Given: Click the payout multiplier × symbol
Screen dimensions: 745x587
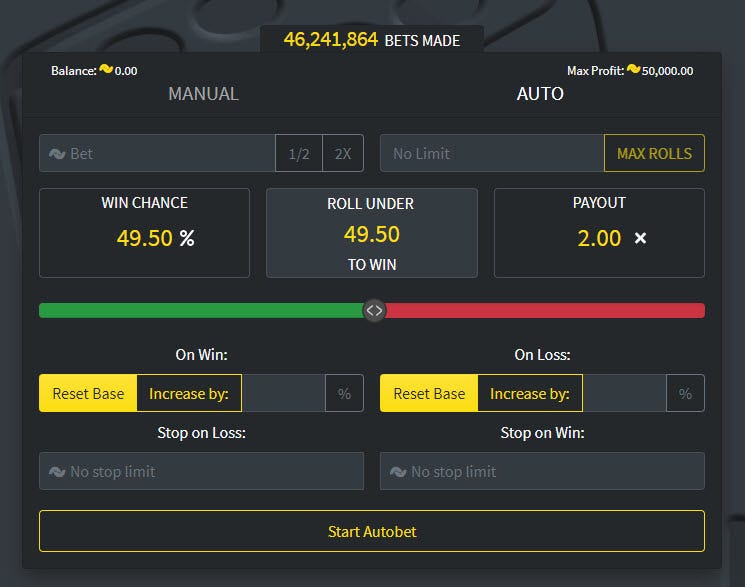Looking at the screenshot, I should click(x=640, y=238).
